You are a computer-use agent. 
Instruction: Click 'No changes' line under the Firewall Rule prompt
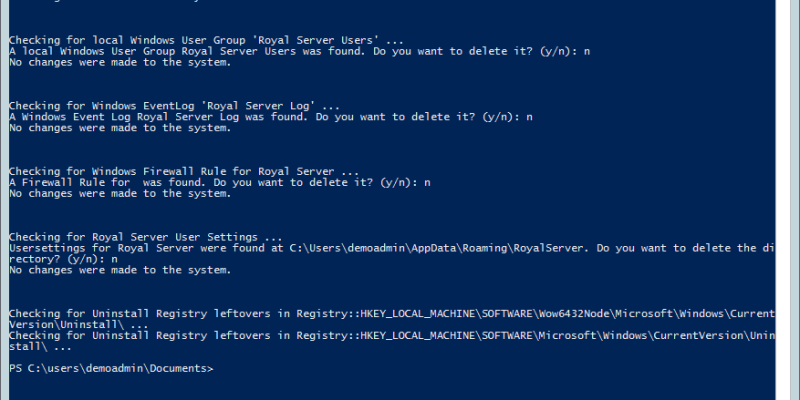coord(119,194)
